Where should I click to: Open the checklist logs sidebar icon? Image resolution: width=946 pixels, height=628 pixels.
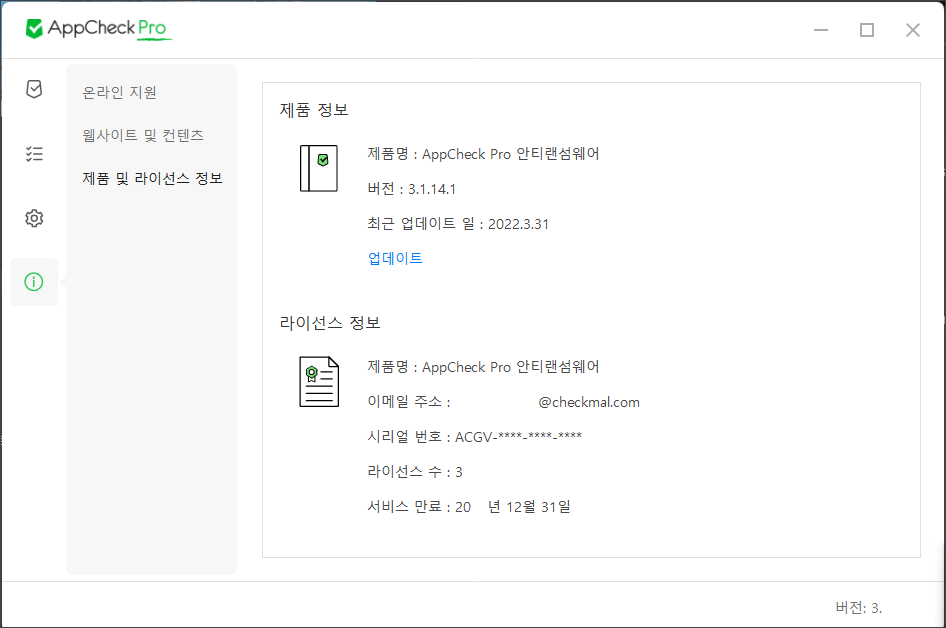click(x=34, y=154)
